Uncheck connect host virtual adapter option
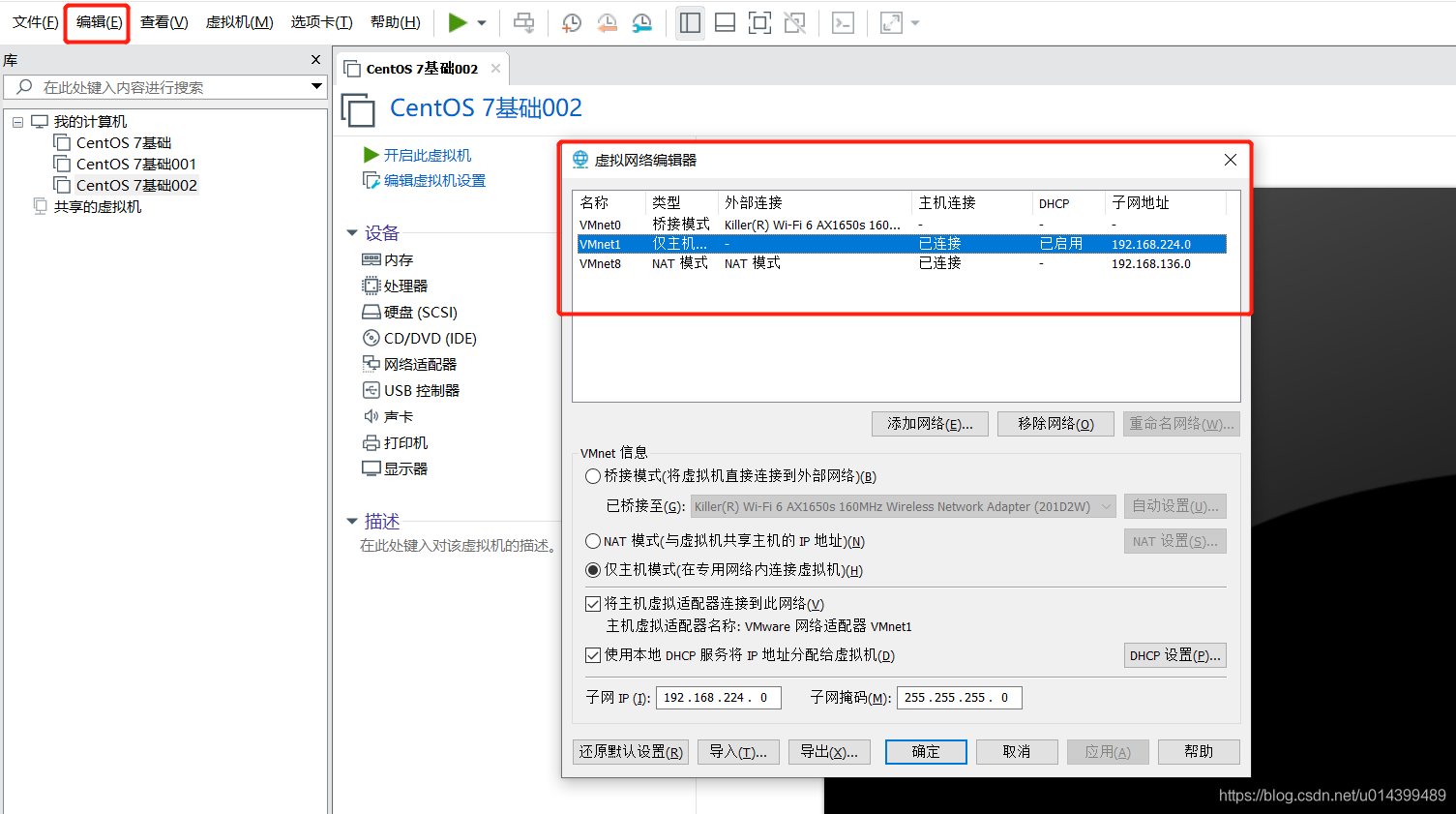Screen dimensions: 1456x814 (x=592, y=603)
